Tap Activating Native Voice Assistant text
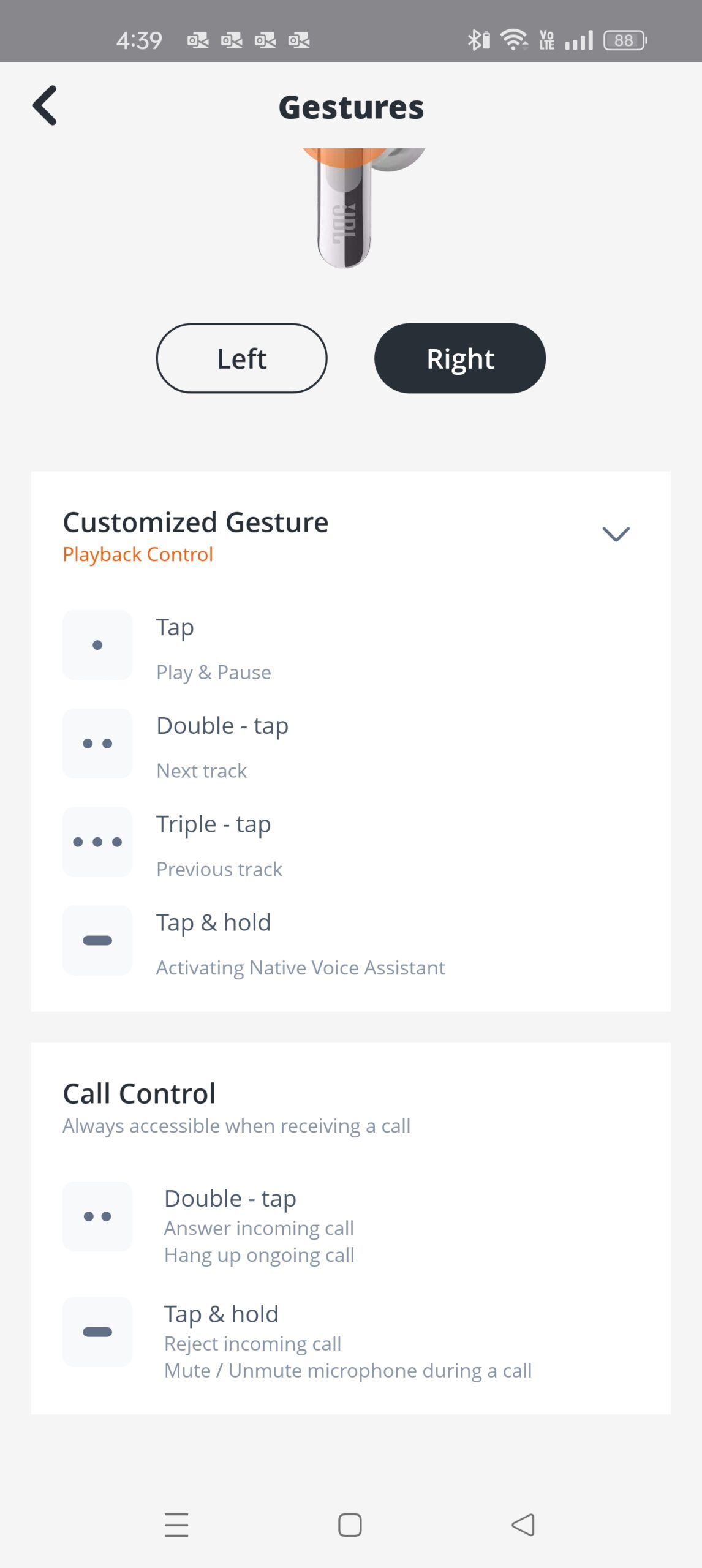This screenshot has height=1568, width=702. (300, 968)
